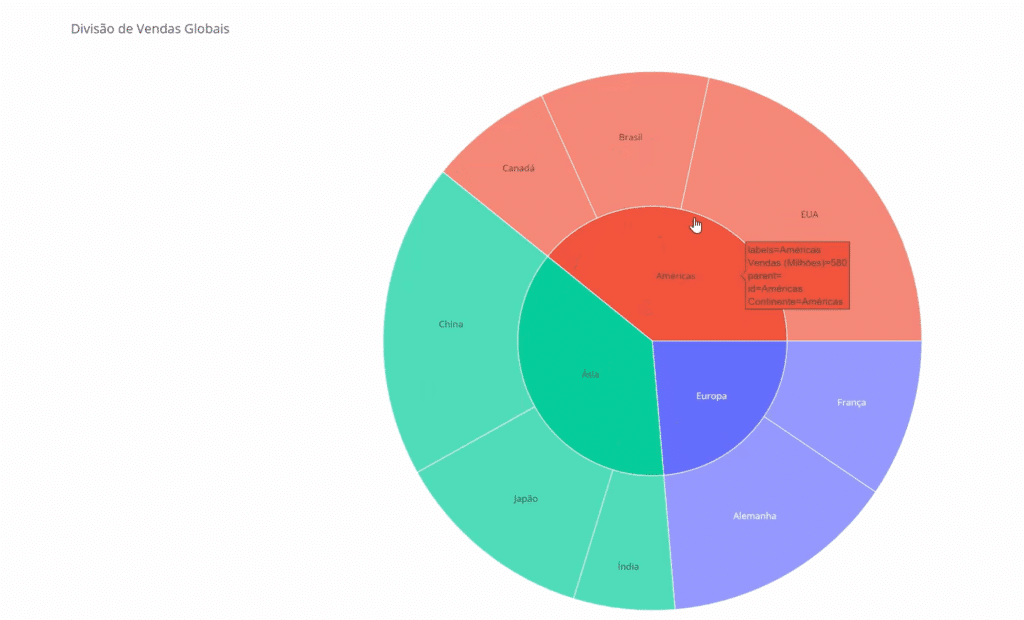This screenshot has height=620, width=1024.
Task: Click the id=Américas line in hover box
Action: [x=774, y=288]
